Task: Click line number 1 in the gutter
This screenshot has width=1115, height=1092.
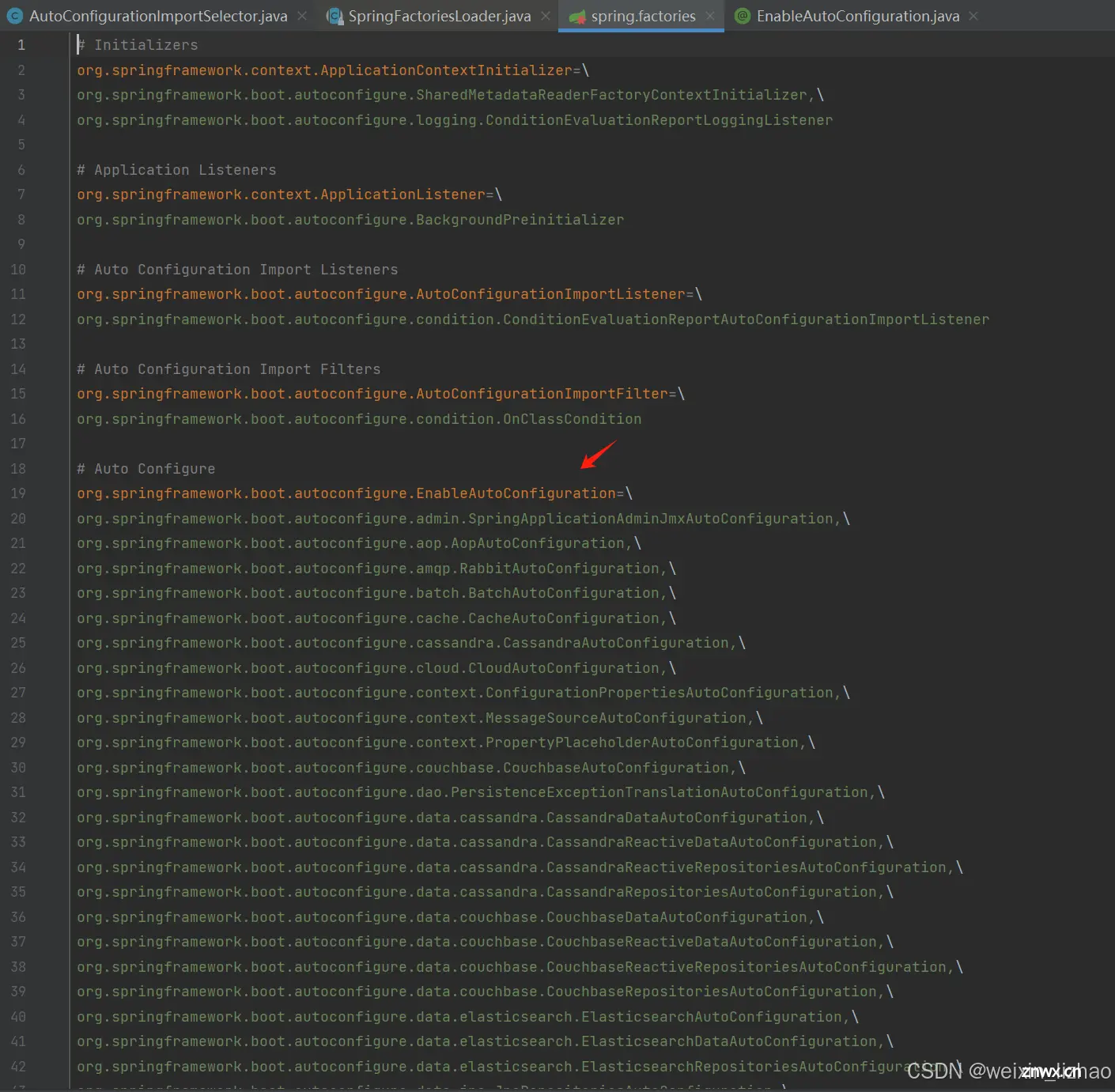Action: [21, 45]
